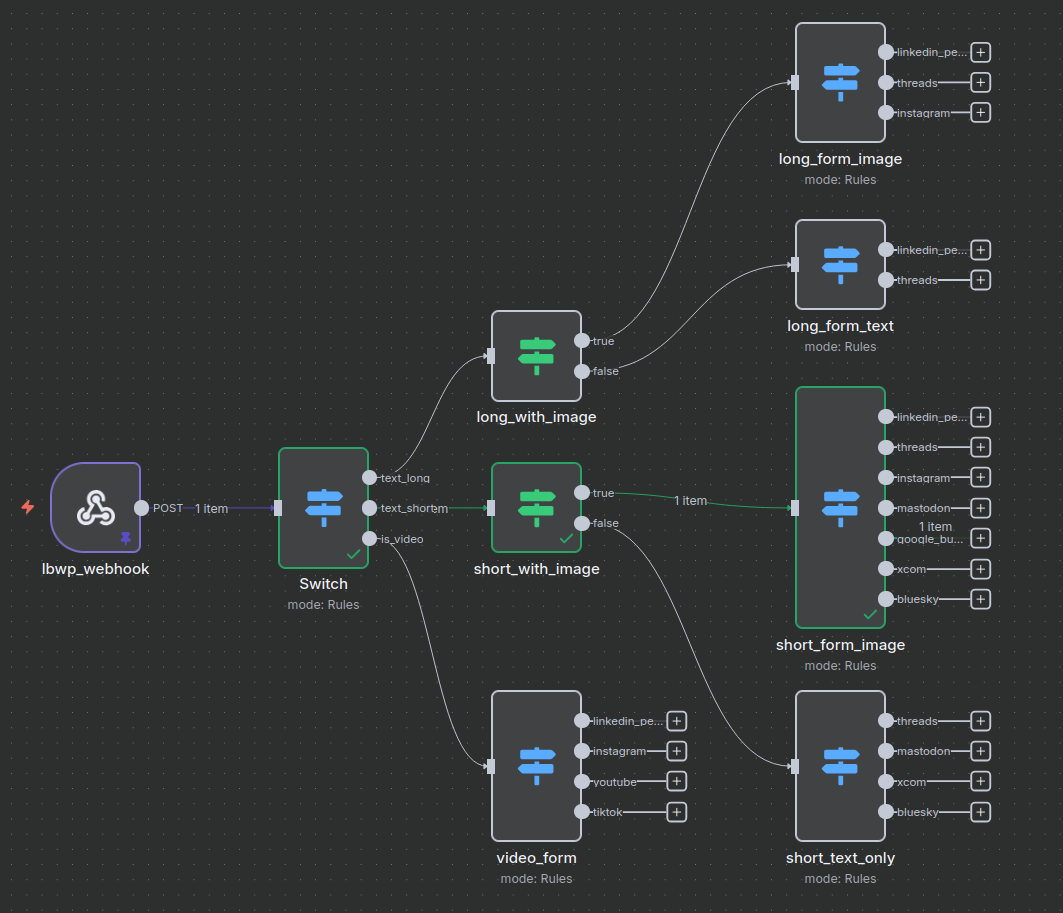Click the pin icon on lbwp_webhook
The width and height of the screenshot is (1063, 913).
click(125, 538)
